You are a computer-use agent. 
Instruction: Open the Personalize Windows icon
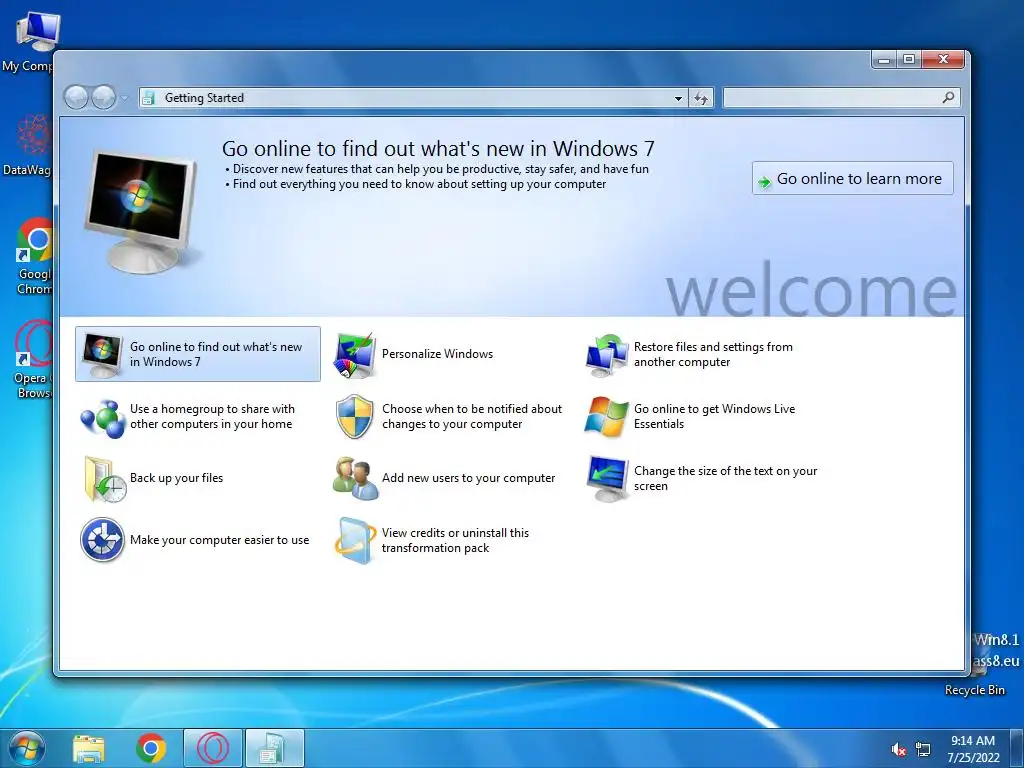355,355
